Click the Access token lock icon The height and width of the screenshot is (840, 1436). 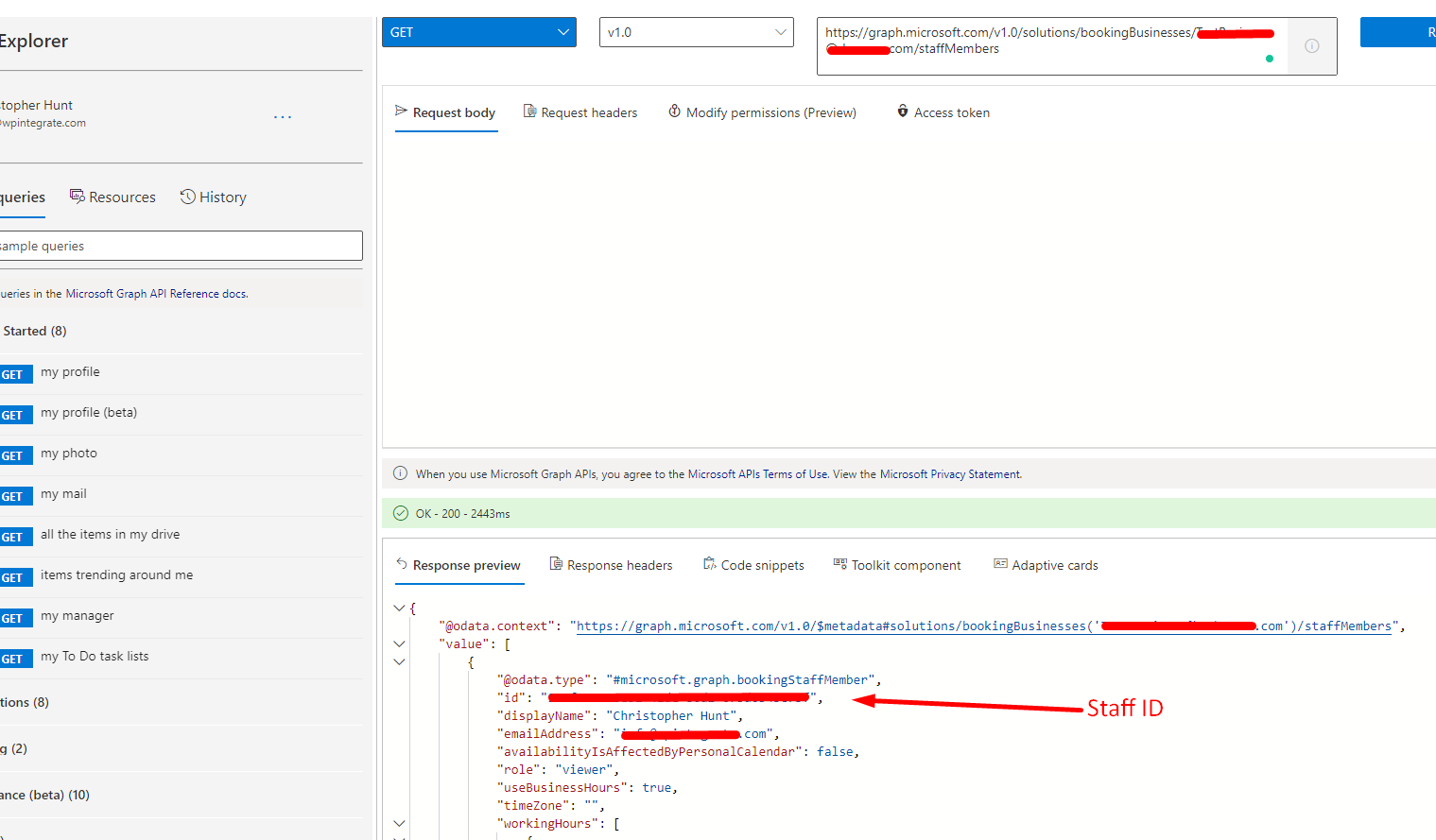coord(902,111)
